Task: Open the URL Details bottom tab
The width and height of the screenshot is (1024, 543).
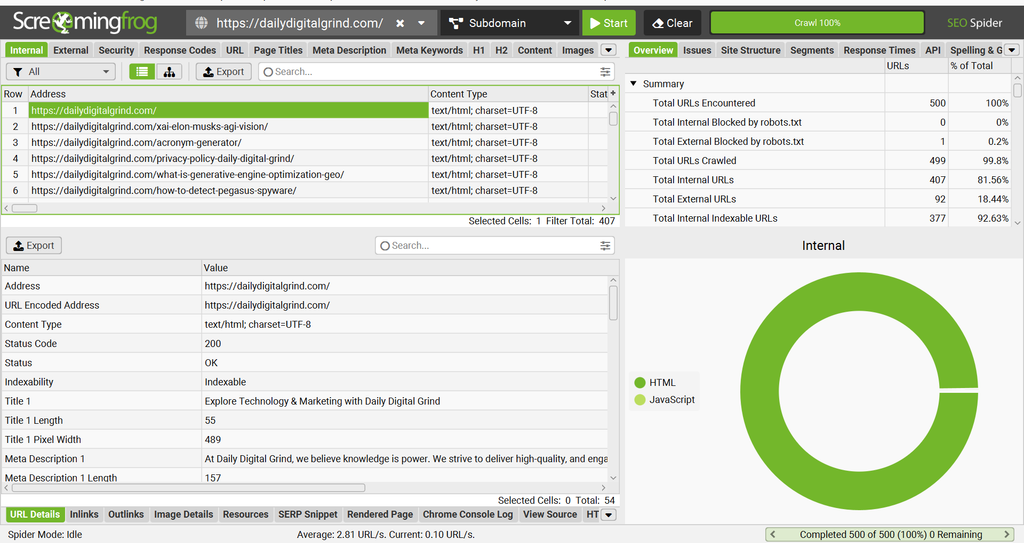Action: (35, 515)
